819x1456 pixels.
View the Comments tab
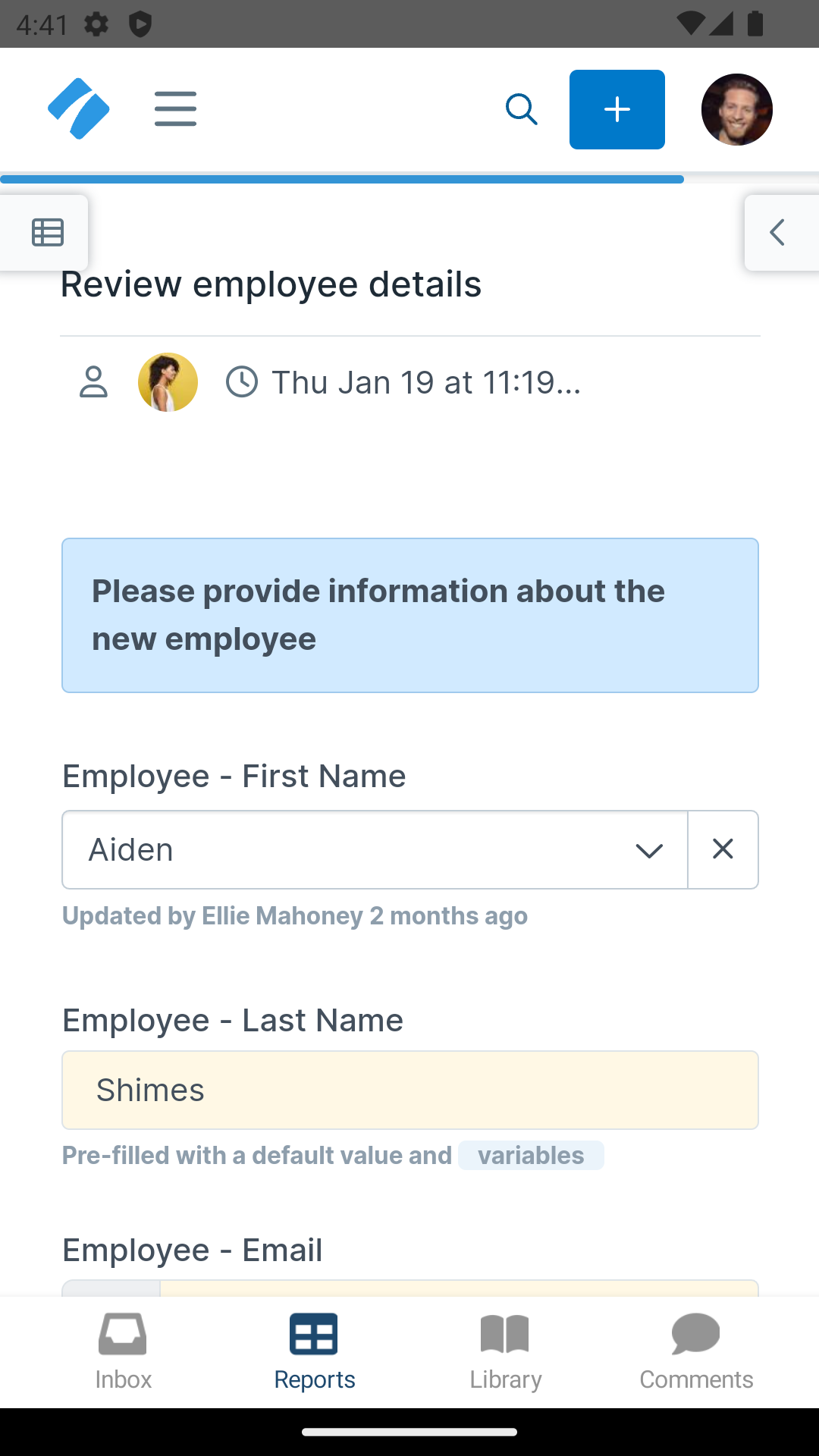pyautogui.click(x=696, y=1351)
